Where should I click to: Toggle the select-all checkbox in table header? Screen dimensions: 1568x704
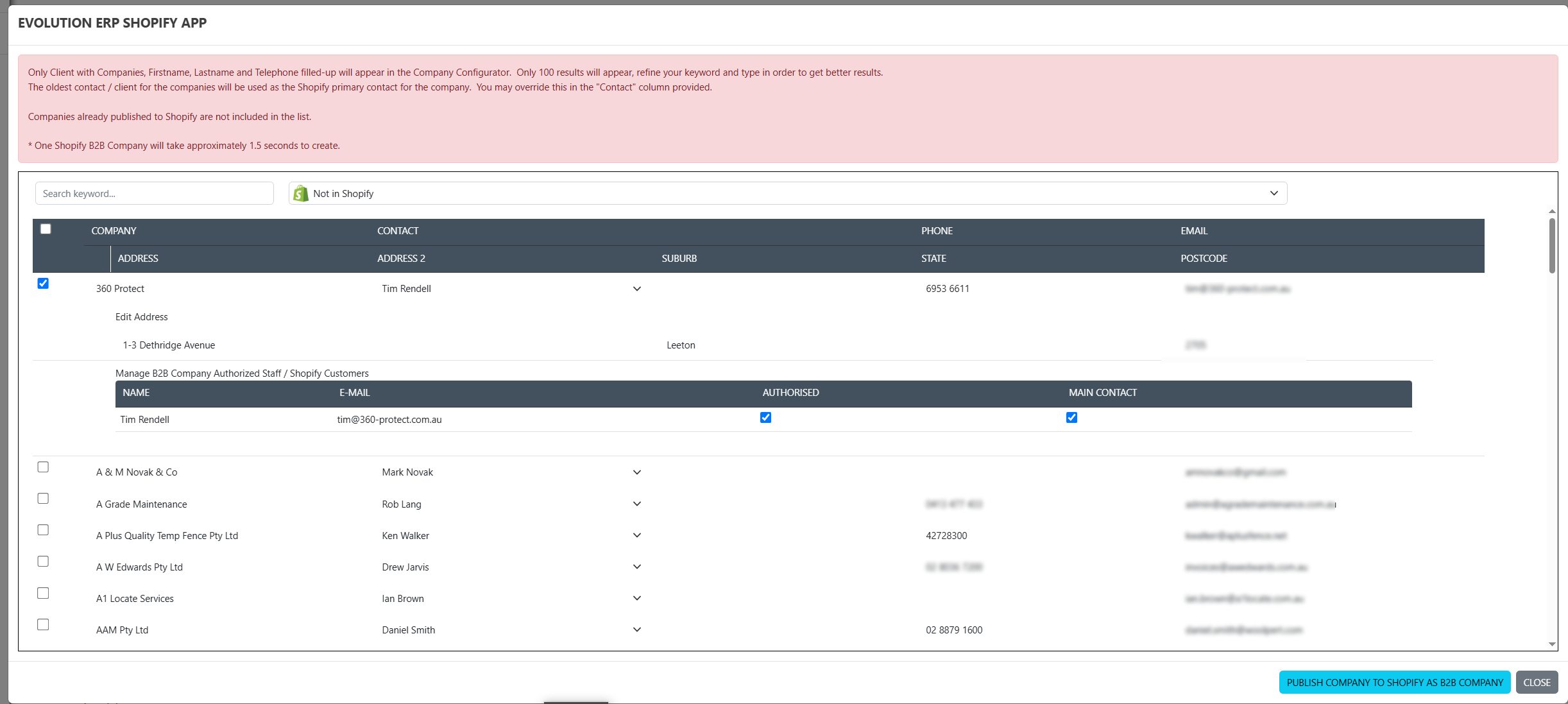pyautogui.click(x=46, y=229)
